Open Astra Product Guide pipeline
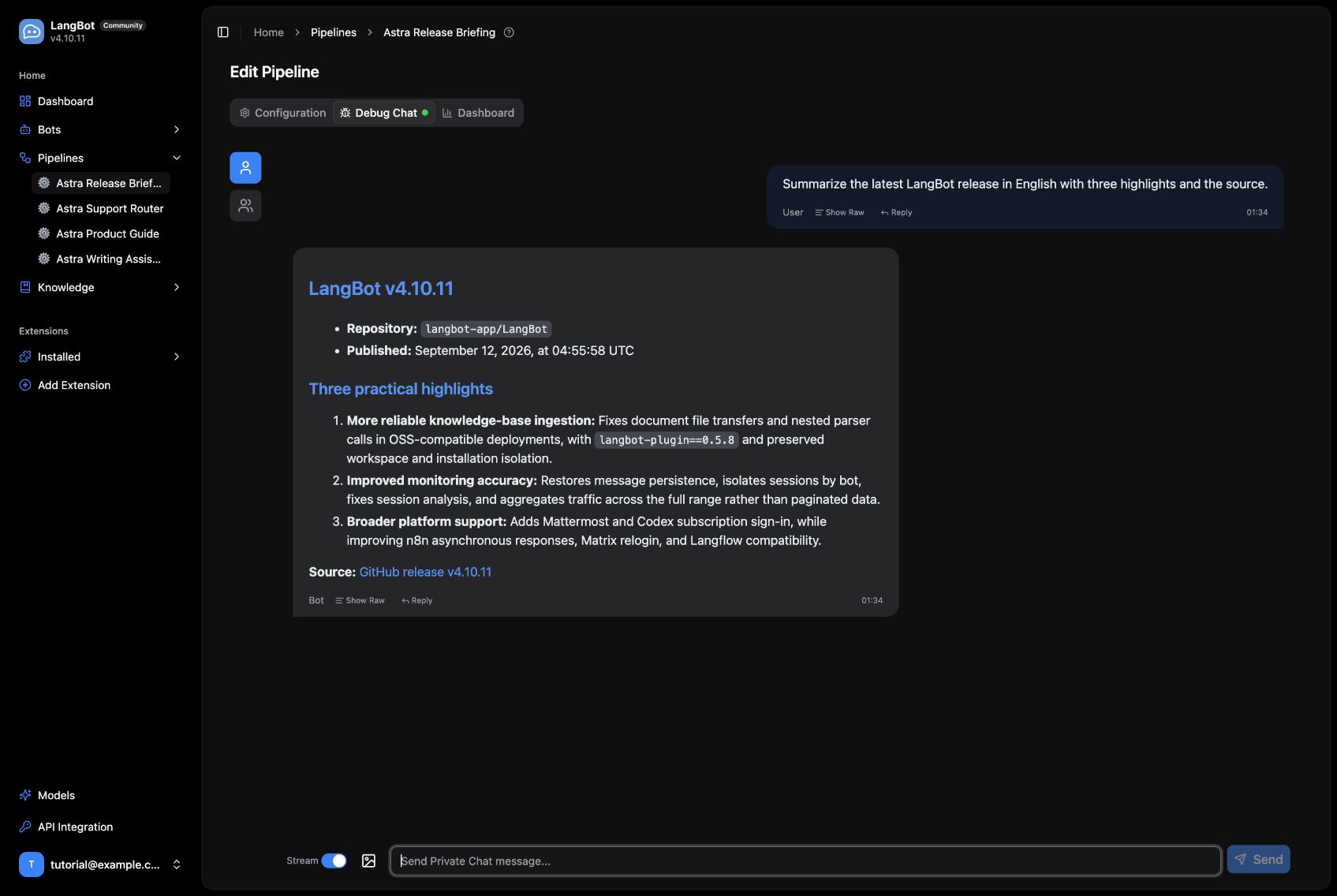Viewport: 1337px width, 896px height. [101, 233]
